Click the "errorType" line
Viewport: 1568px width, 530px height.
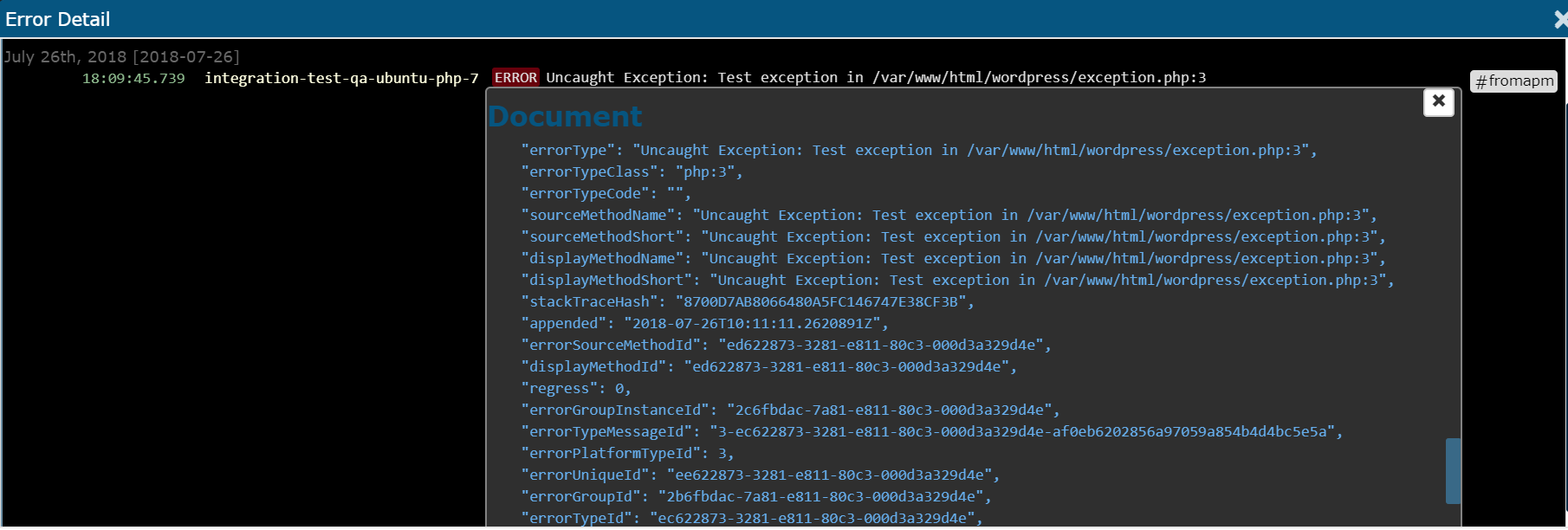pos(919,151)
